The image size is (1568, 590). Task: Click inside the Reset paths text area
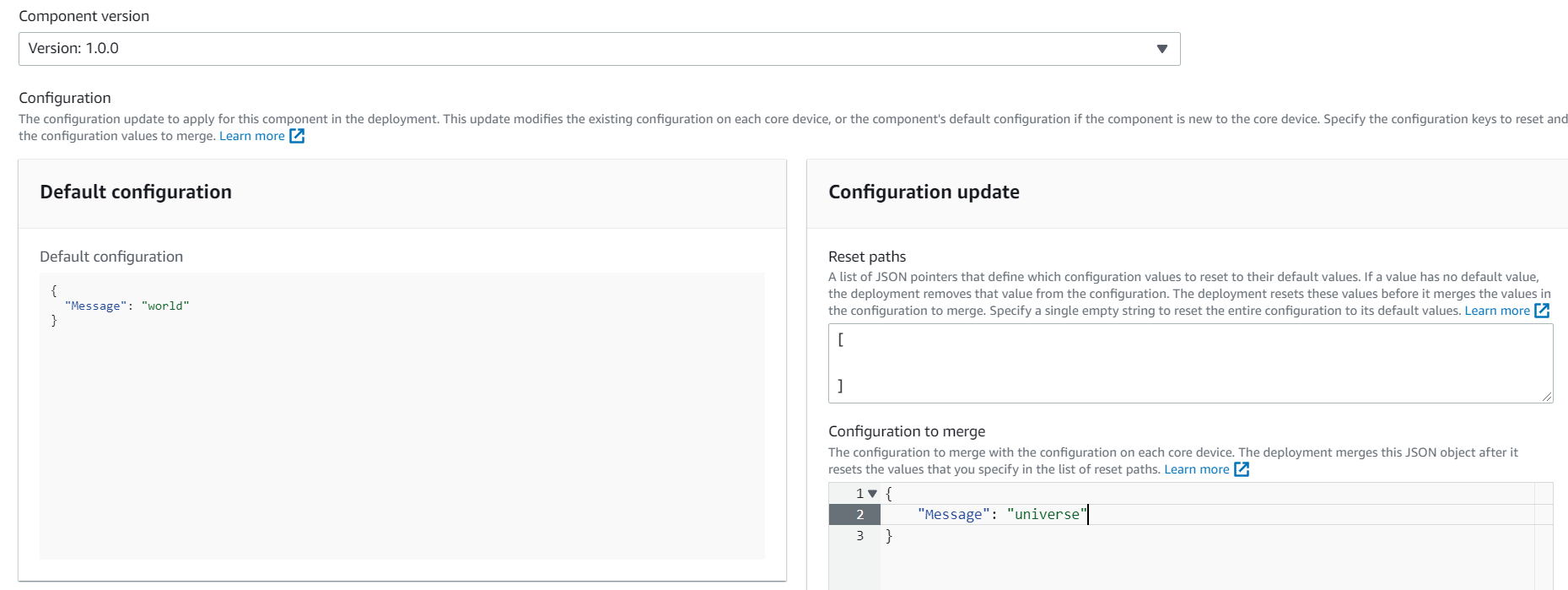(x=1190, y=363)
